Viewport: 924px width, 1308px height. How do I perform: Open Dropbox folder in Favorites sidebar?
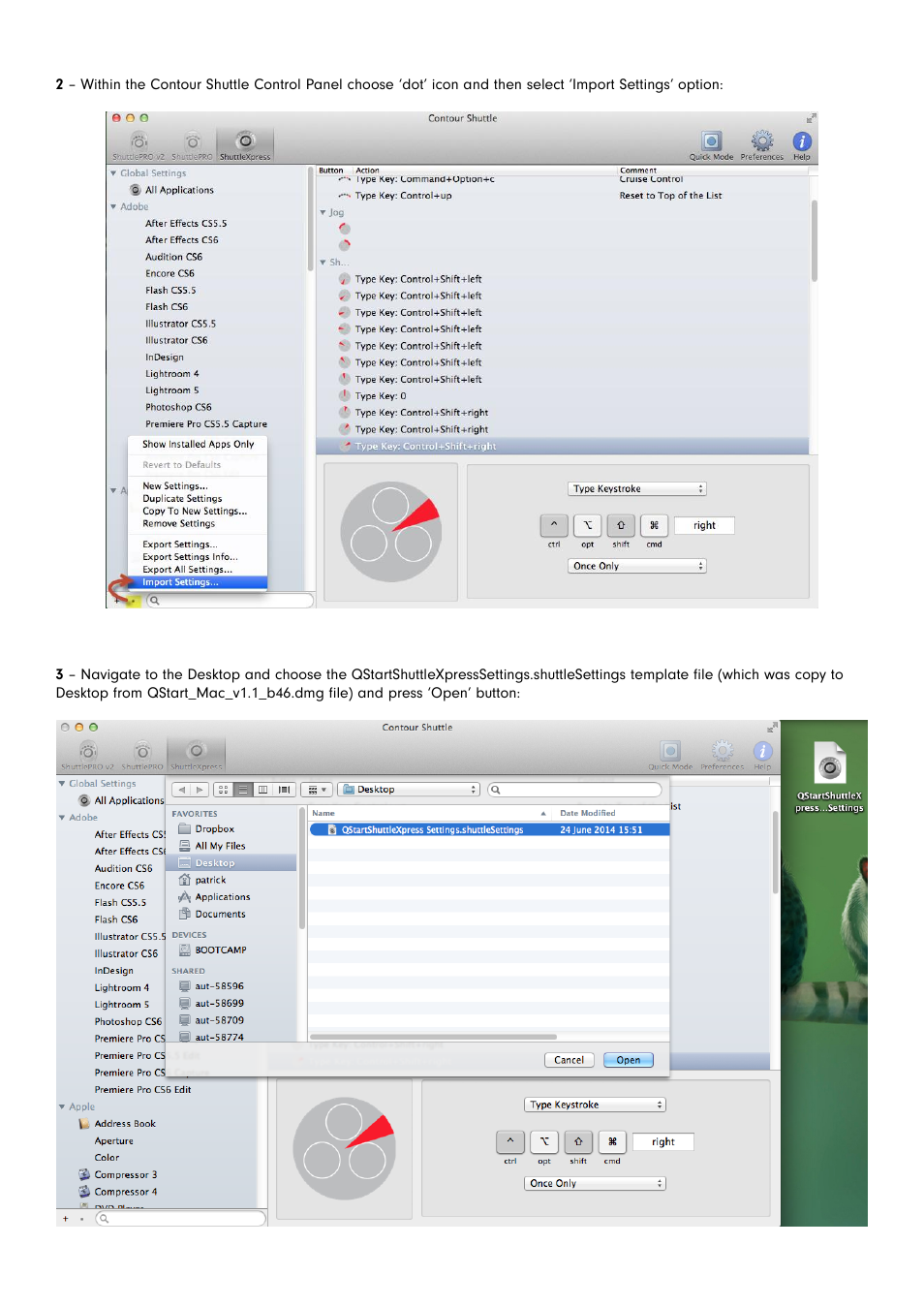tap(214, 829)
